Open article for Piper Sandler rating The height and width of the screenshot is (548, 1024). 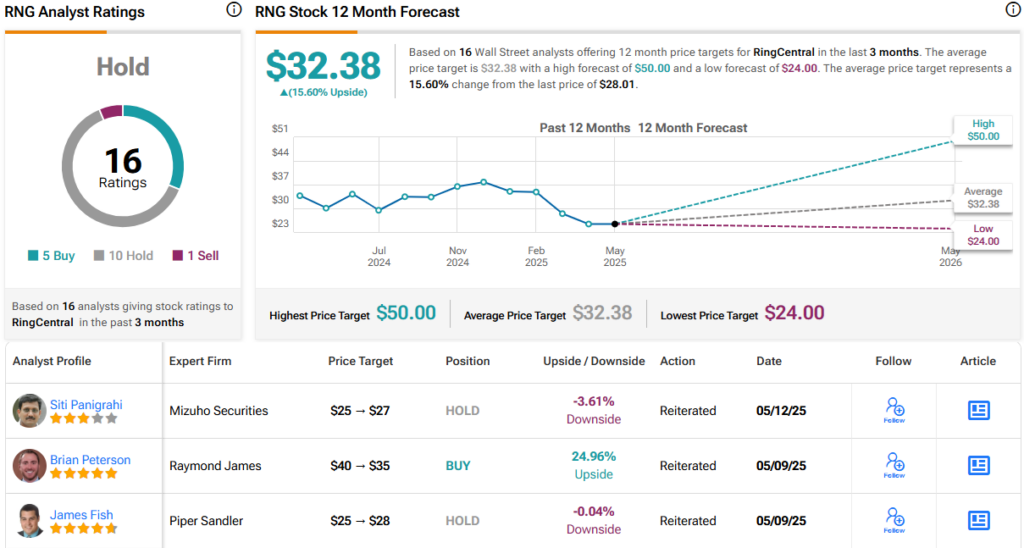978,521
